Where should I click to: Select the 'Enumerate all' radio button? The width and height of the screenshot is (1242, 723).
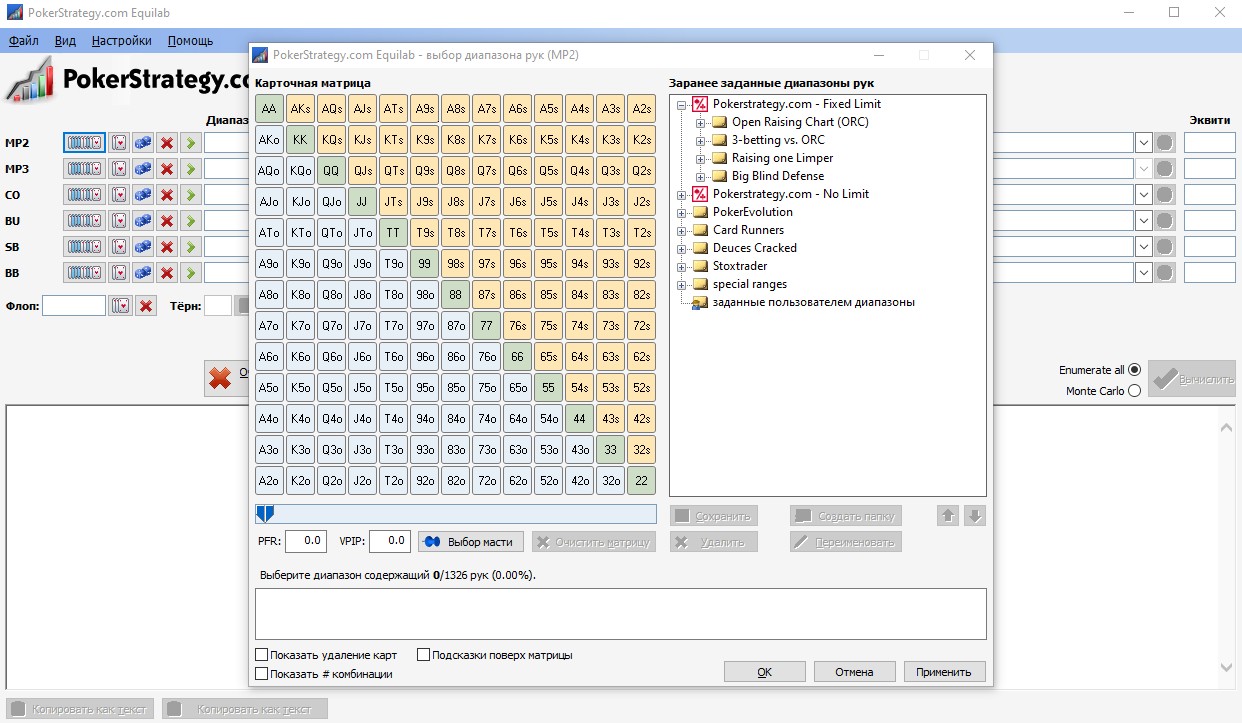[x=1134, y=370]
